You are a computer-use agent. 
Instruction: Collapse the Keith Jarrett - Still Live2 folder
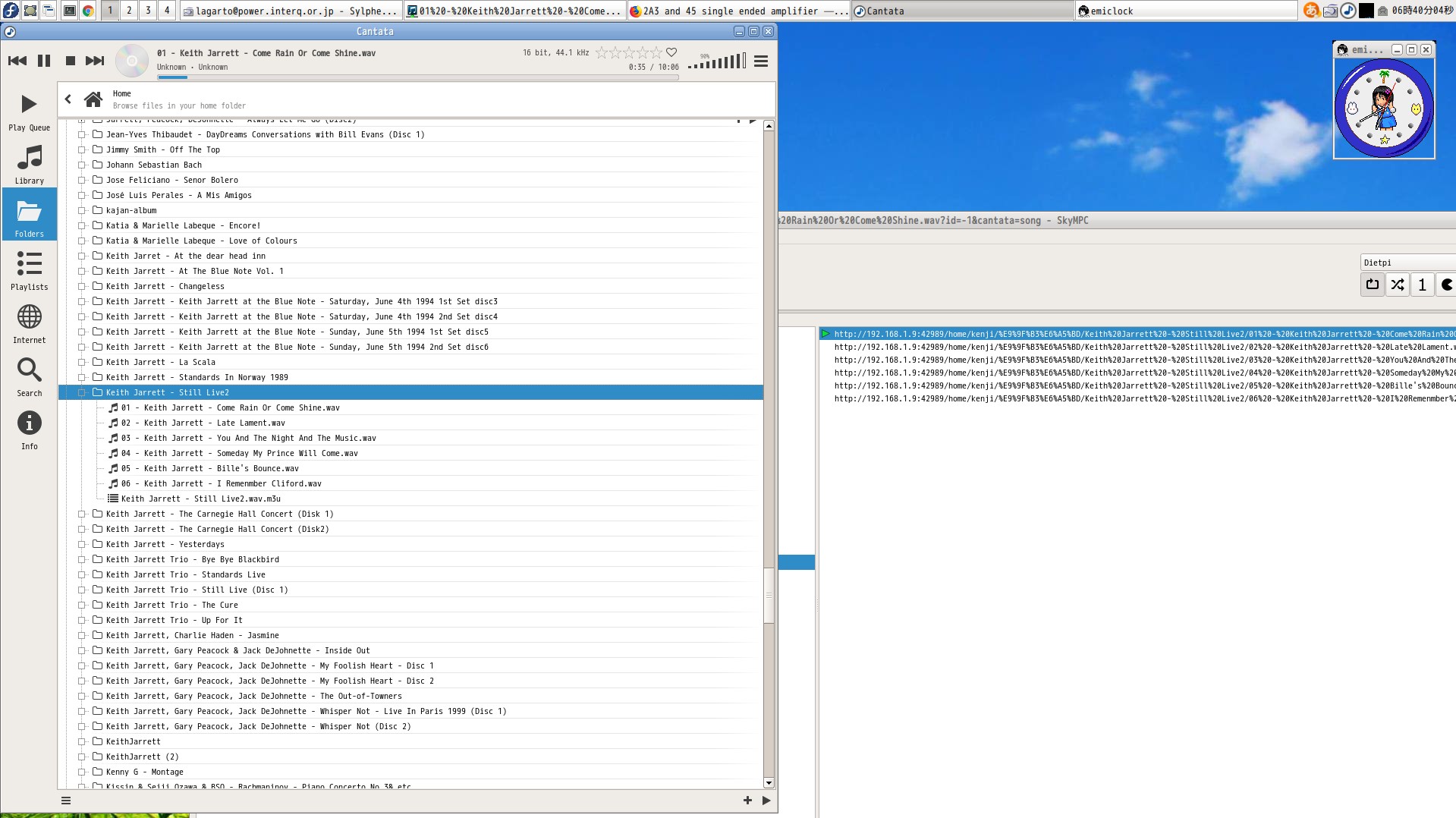click(x=82, y=392)
